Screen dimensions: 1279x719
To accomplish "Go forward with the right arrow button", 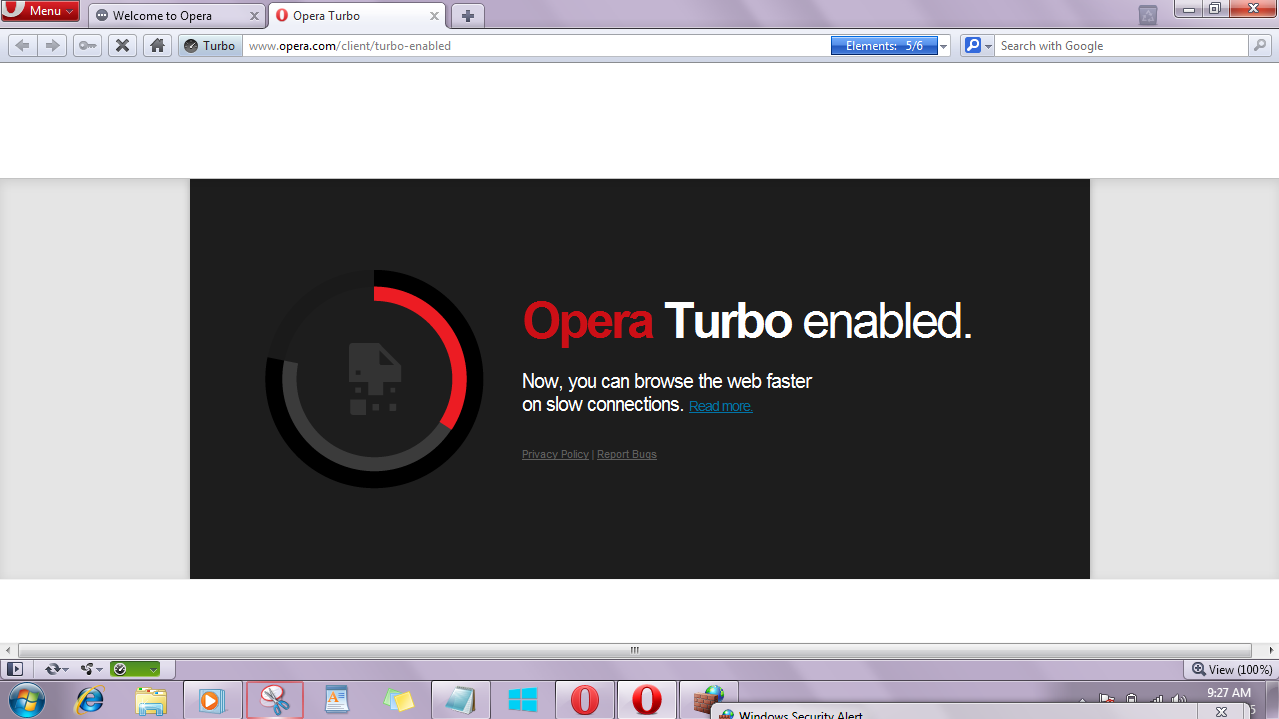I will pyautogui.click(x=53, y=46).
